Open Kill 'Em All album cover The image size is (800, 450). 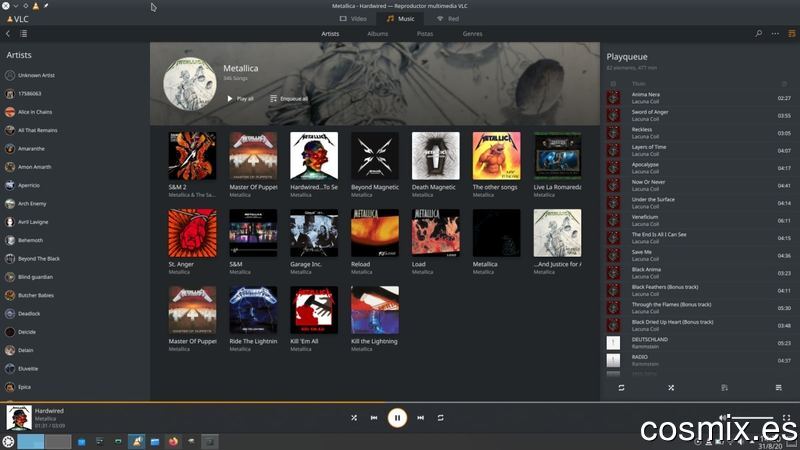coord(314,310)
